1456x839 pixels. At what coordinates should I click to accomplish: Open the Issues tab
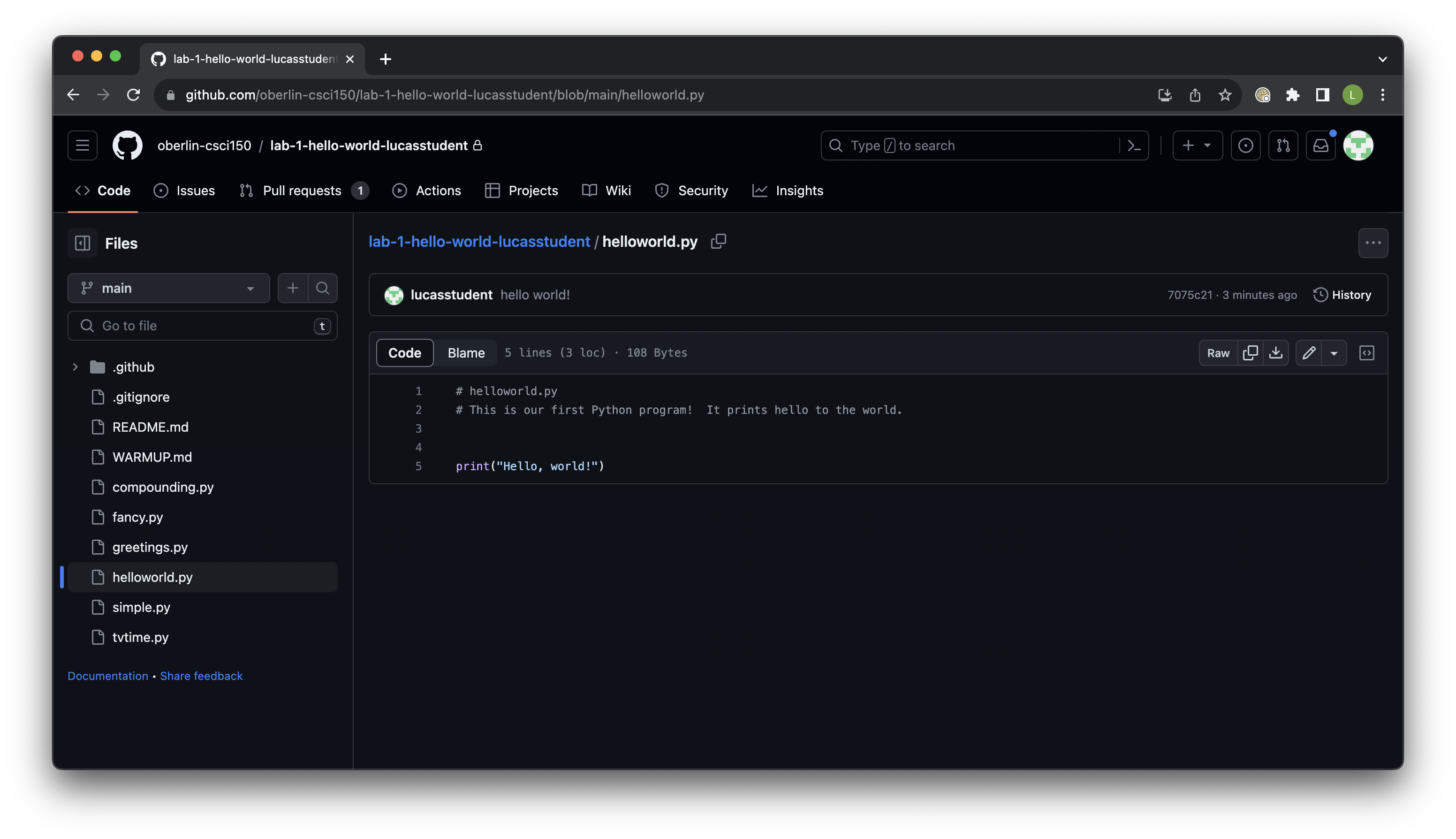click(184, 191)
